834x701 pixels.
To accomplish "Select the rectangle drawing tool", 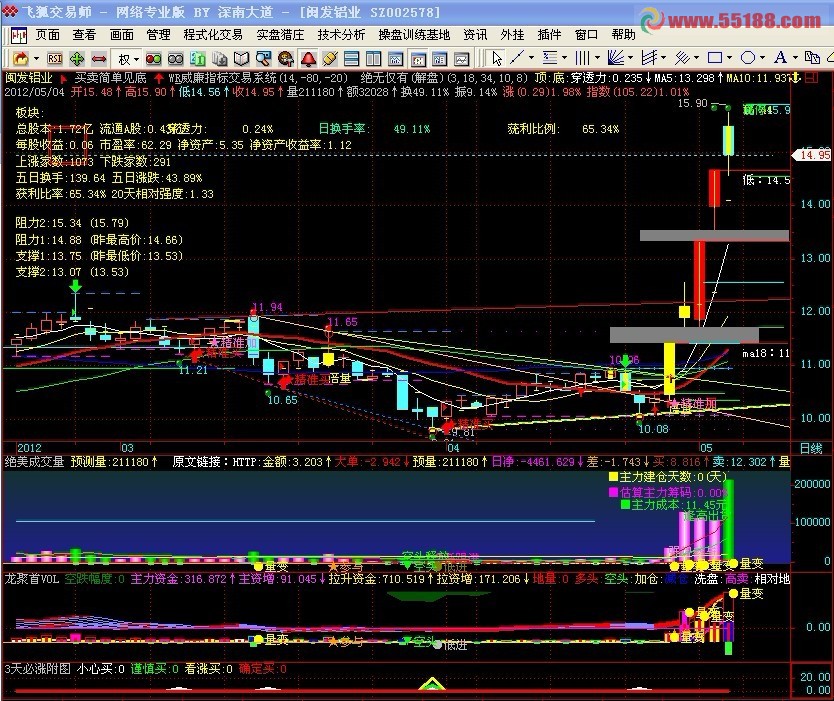I will [715, 60].
